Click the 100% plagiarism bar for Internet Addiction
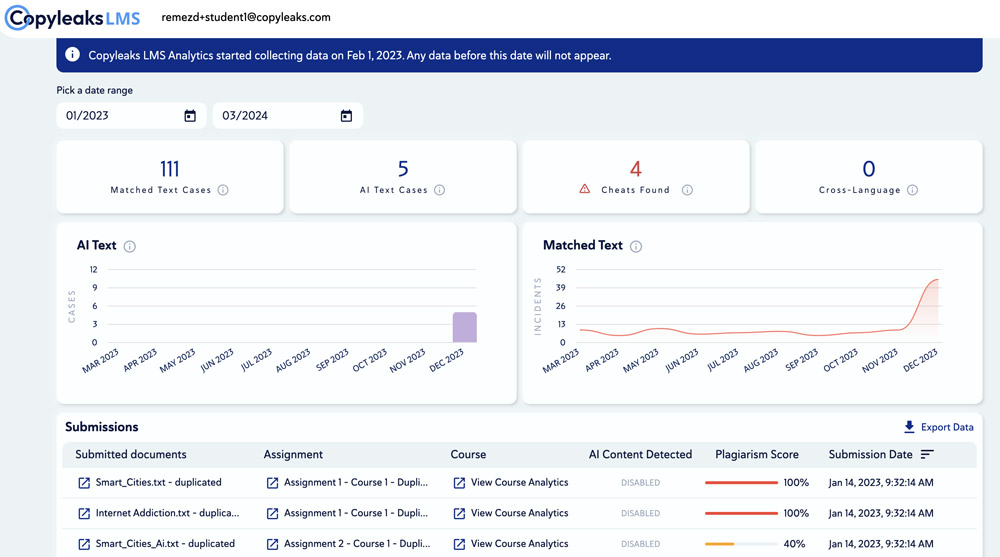1000x557 pixels. (x=741, y=514)
